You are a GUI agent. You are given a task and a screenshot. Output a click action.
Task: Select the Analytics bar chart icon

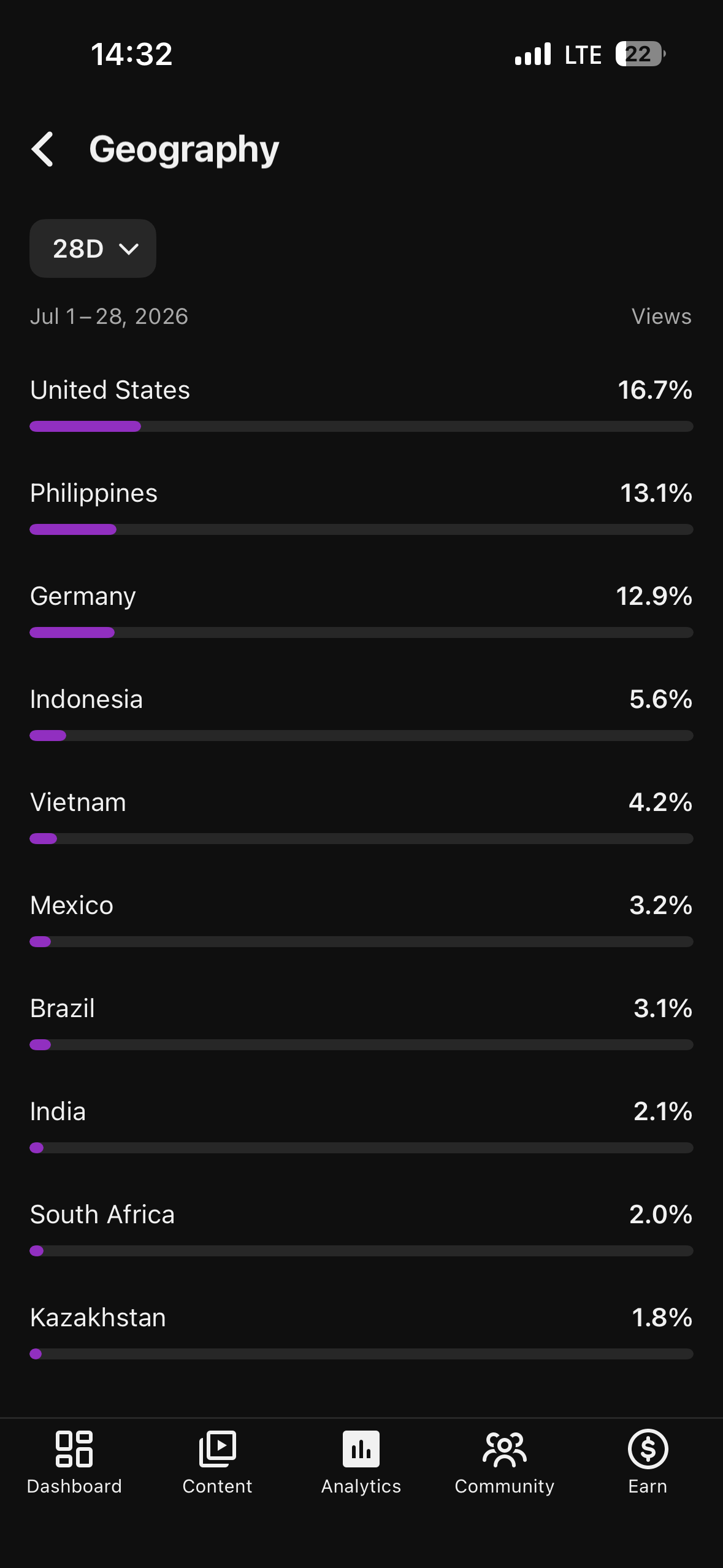(361, 1449)
